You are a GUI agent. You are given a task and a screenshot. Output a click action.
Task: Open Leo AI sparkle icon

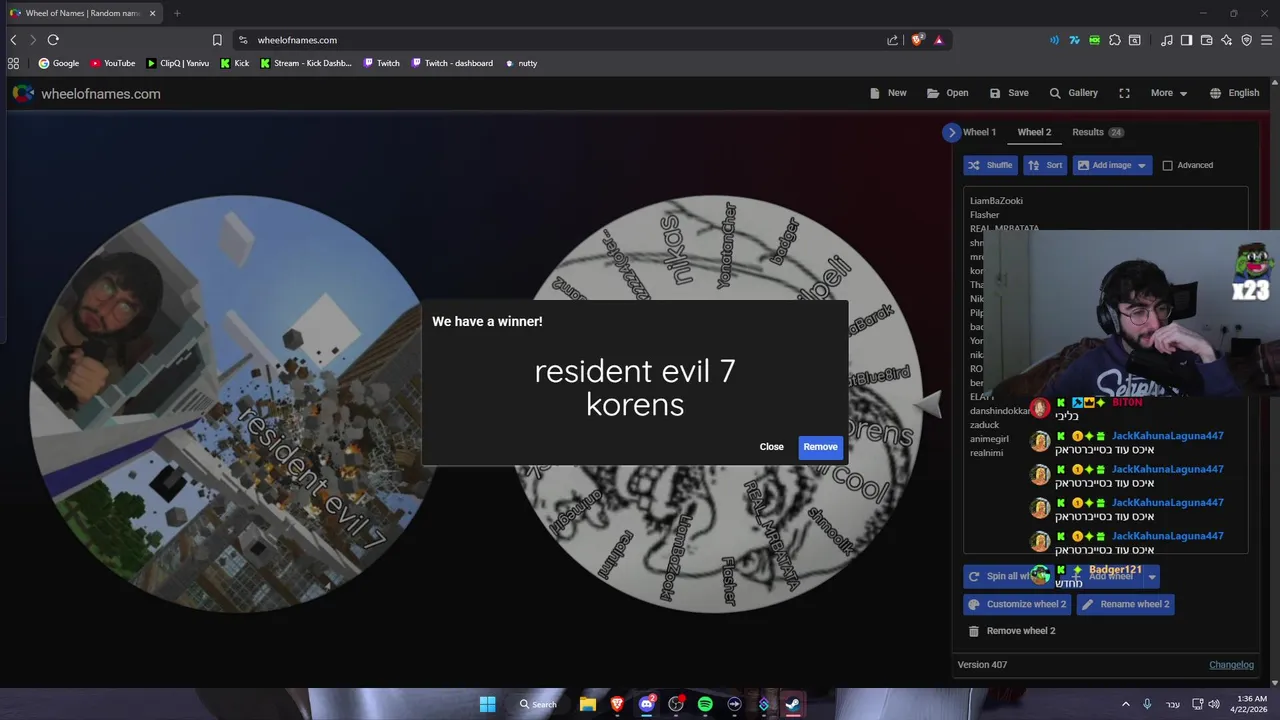pyautogui.click(x=1226, y=40)
